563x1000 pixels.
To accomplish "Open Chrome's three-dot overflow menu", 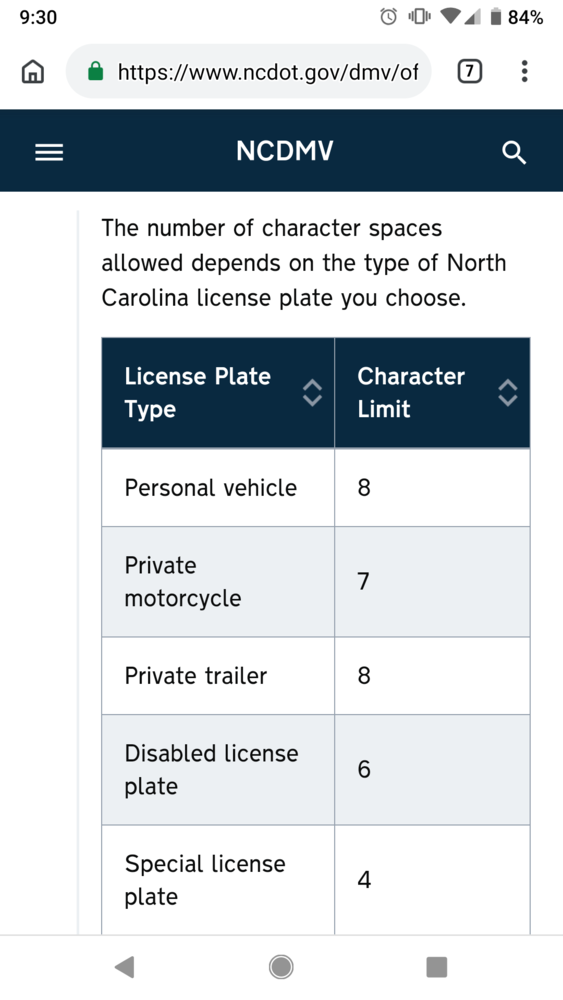I will pos(524,71).
